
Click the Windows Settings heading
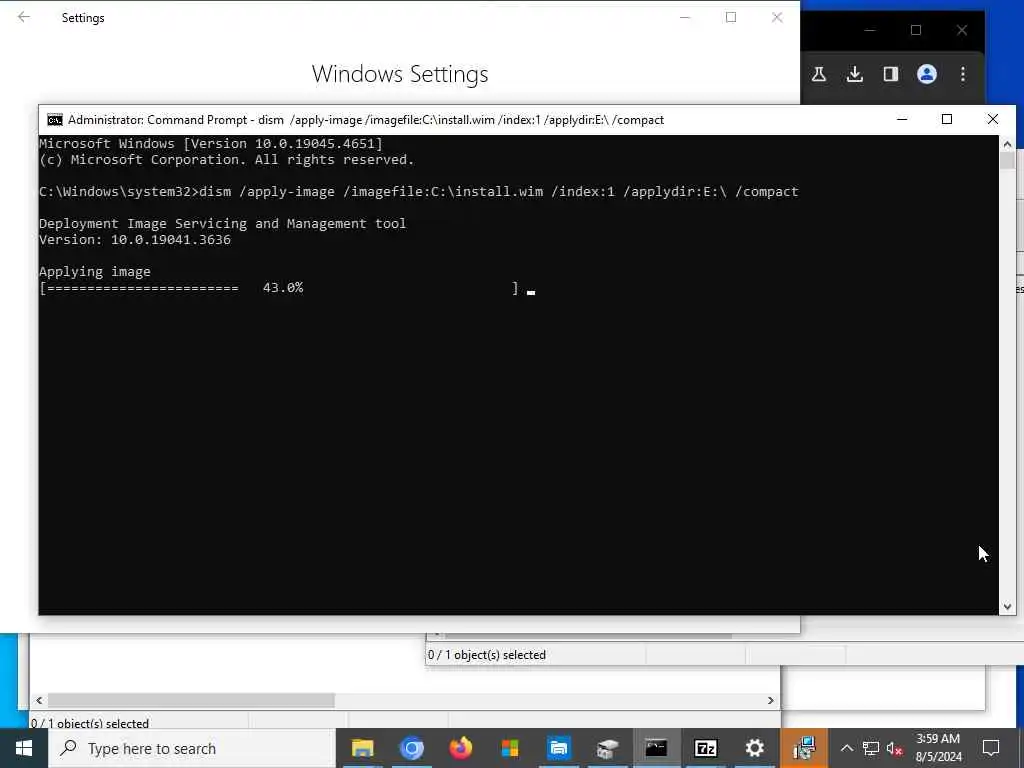click(x=400, y=74)
